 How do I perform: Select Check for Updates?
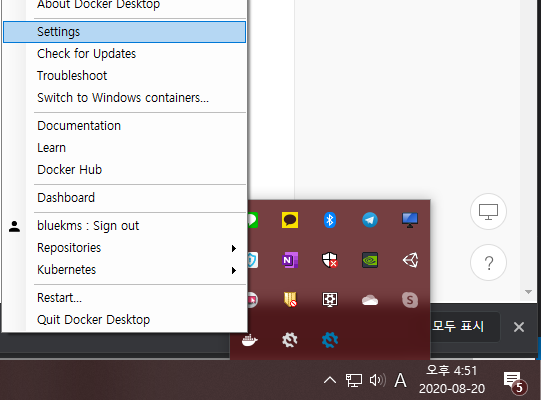point(124,54)
